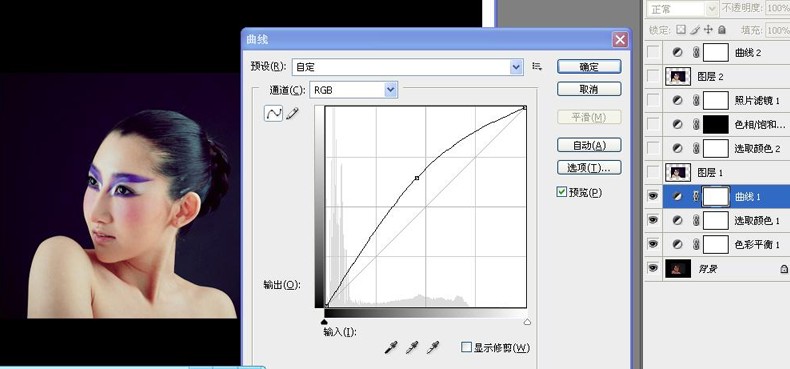Select the 图层 1 image thumbnail
This screenshot has width=790, height=369.
point(678,172)
